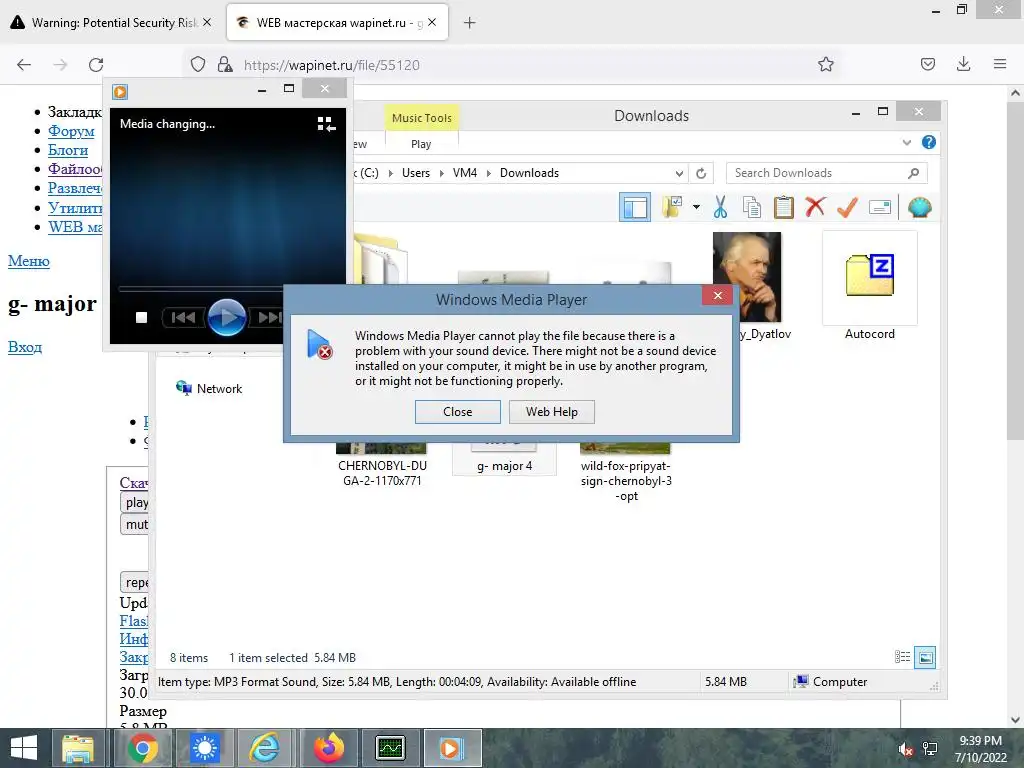
Task: Save page to Pocket
Action: click(x=927, y=65)
